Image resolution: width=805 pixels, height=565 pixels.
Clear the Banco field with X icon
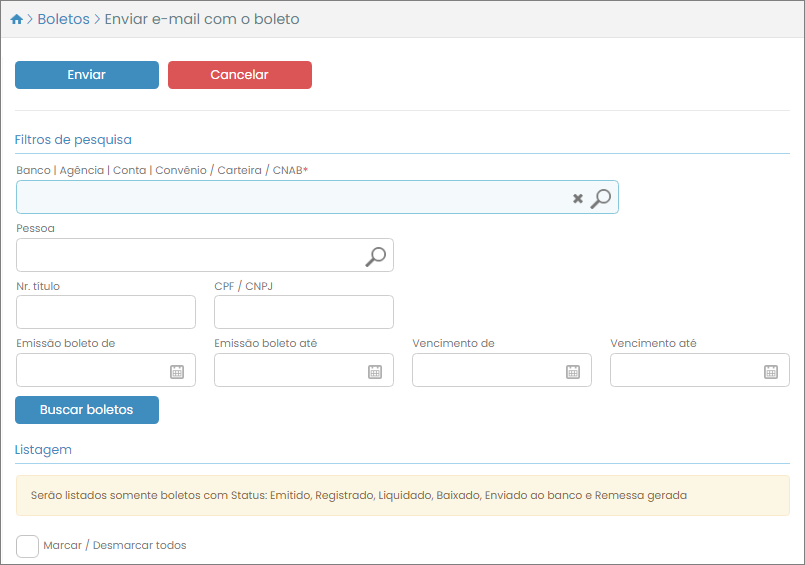tap(577, 199)
